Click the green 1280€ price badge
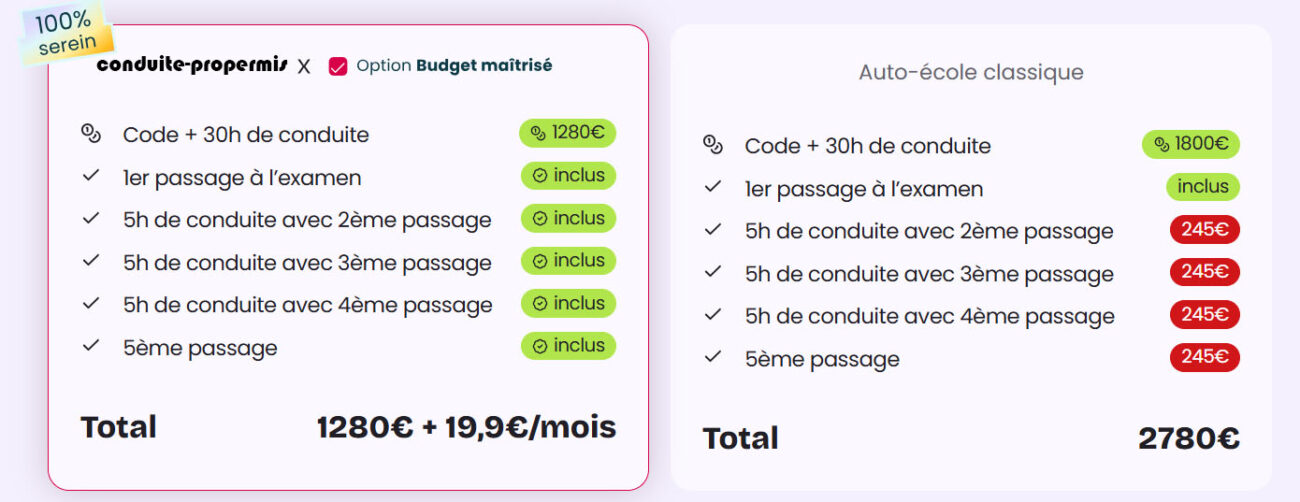The height and width of the screenshot is (502, 1300). tap(567, 133)
